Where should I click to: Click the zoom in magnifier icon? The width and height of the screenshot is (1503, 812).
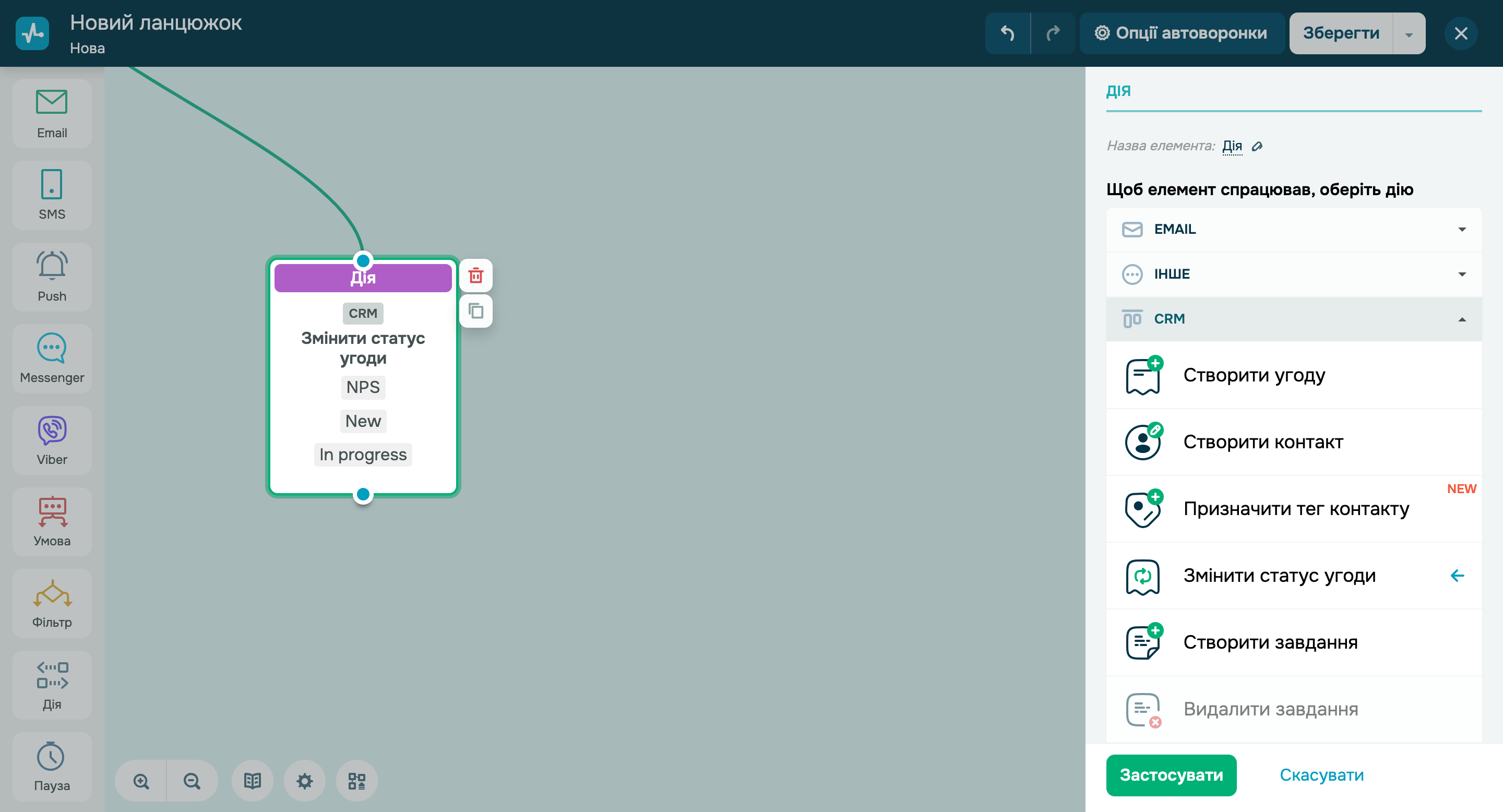point(140,781)
